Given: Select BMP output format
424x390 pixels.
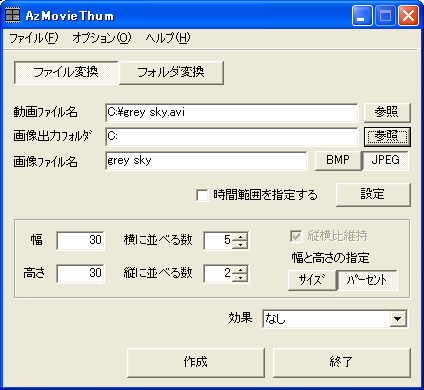Looking at the screenshot, I should pyautogui.click(x=338, y=160).
